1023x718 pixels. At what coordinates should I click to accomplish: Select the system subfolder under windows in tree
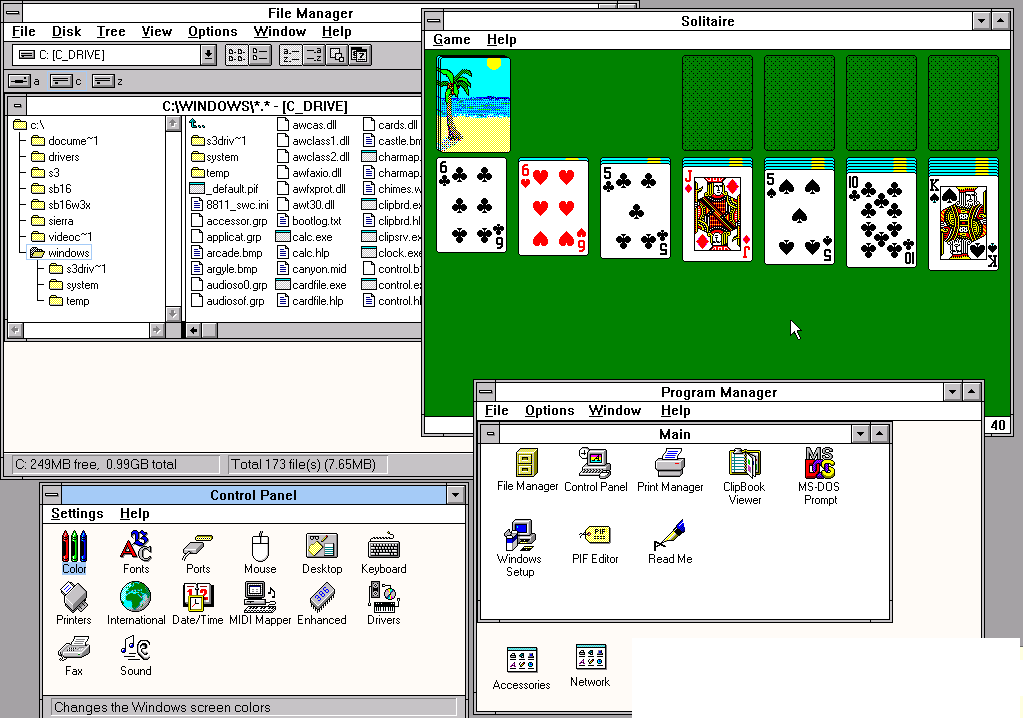(x=74, y=285)
